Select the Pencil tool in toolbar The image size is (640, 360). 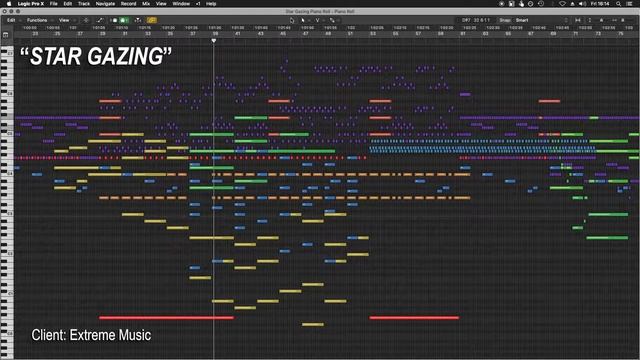click(332, 20)
